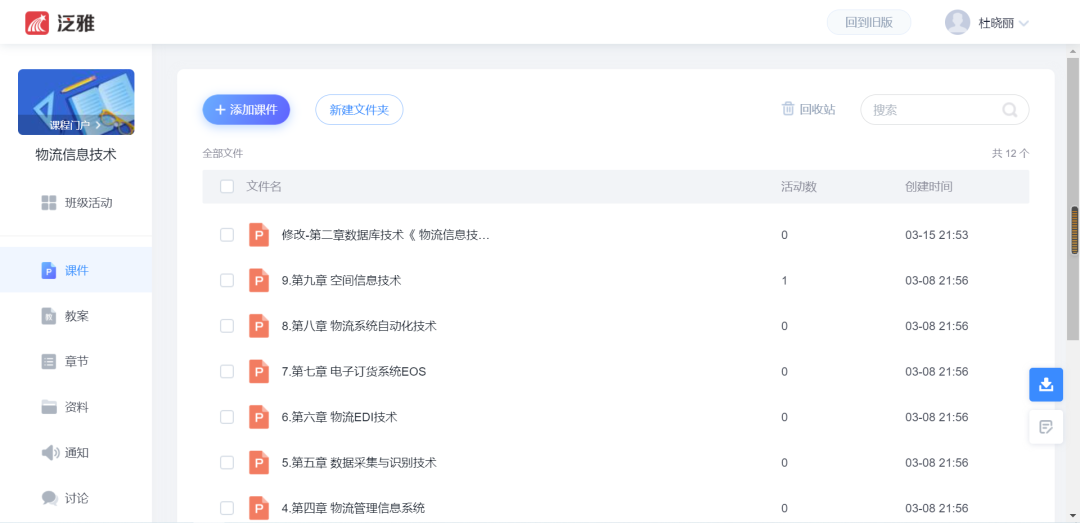The image size is (1080, 523).
Task: Check the box for 8.第八章 物流系统自动化技术
Action: 227,326
